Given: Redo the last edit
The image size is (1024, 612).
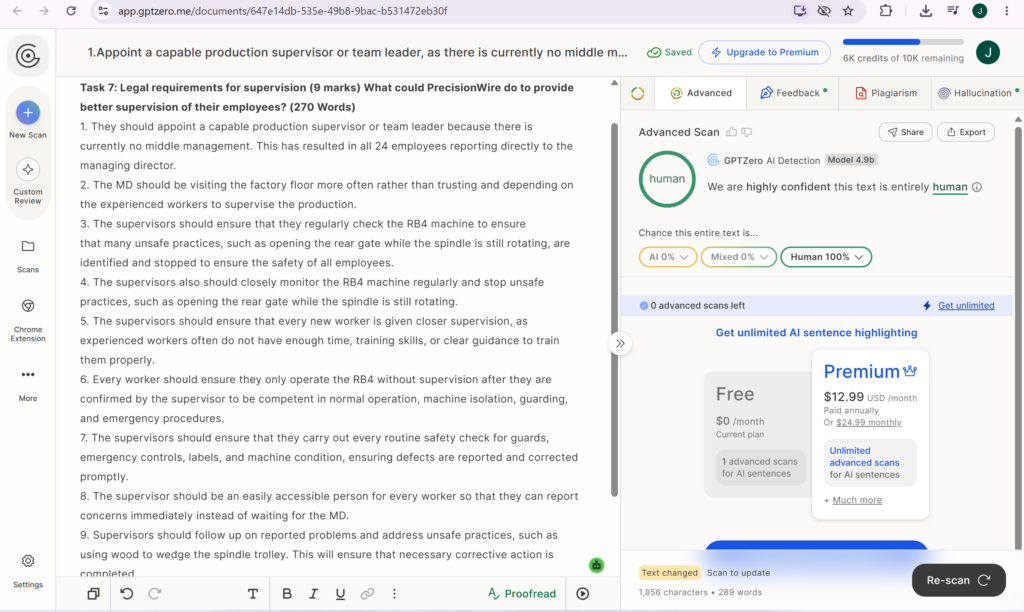Looking at the screenshot, I should (x=154, y=594).
